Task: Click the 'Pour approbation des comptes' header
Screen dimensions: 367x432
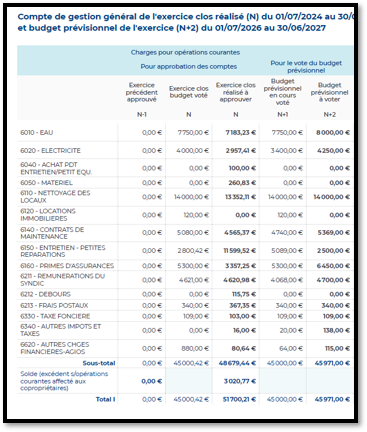Action: 189,66
